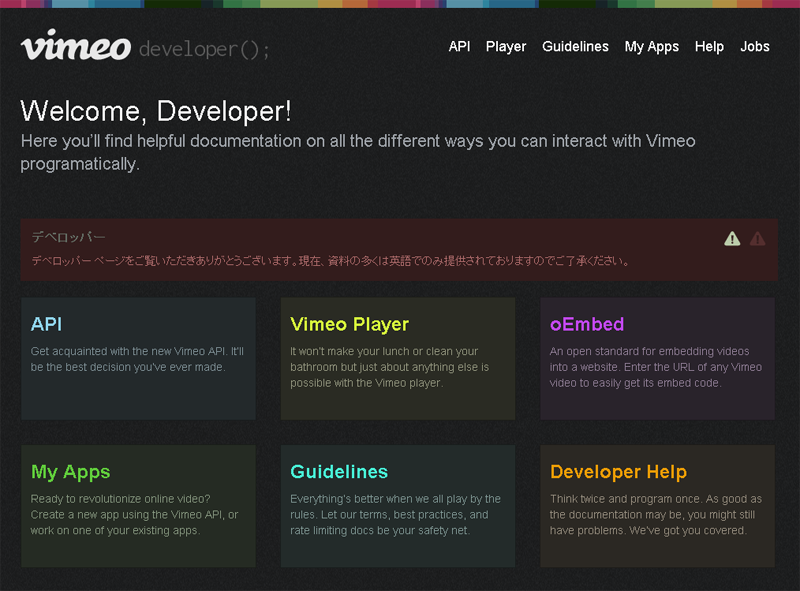Image resolution: width=800 pixels, height=591 pixels.
Task: Go to Player in the top navigation
Action: 506,47
